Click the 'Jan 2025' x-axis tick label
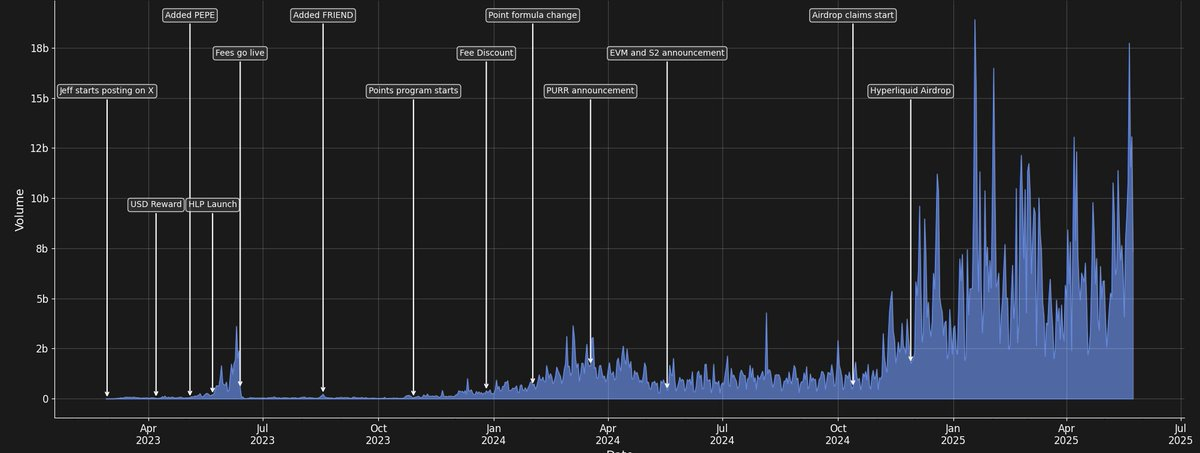Image resolution: width=1200 pixels, height=453 pixels. click(953, 433)
